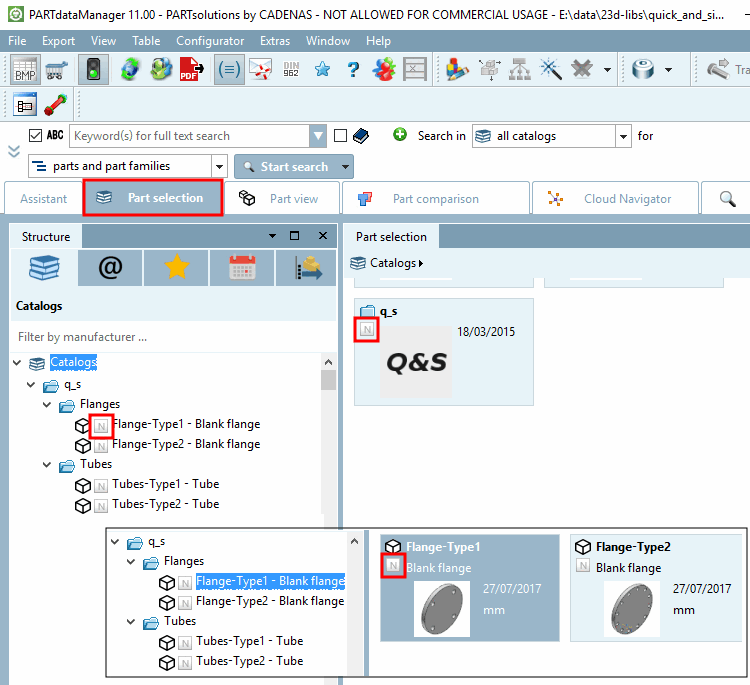Viewport: 750px width, 685px height.
Task: Select the calendar history panel icon
Action: 242,268
